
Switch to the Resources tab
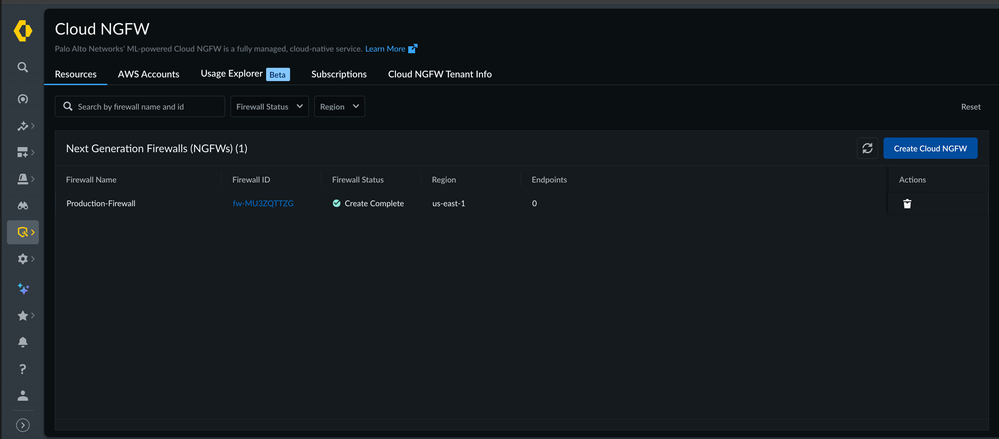(x=76, y=74)
